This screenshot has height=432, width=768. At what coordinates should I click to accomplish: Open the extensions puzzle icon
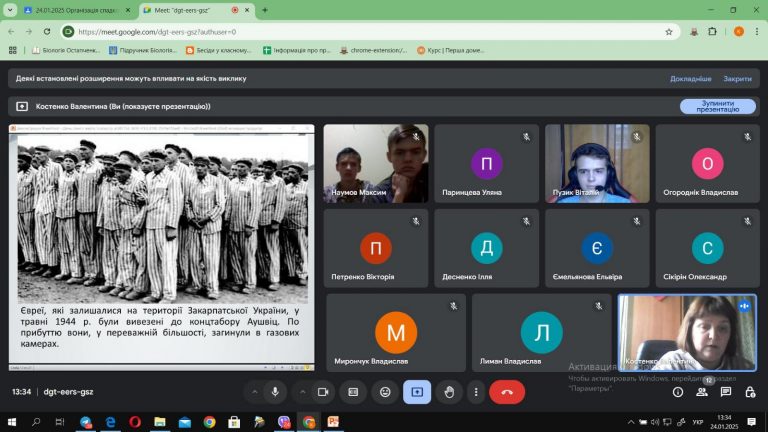point(713,32)
